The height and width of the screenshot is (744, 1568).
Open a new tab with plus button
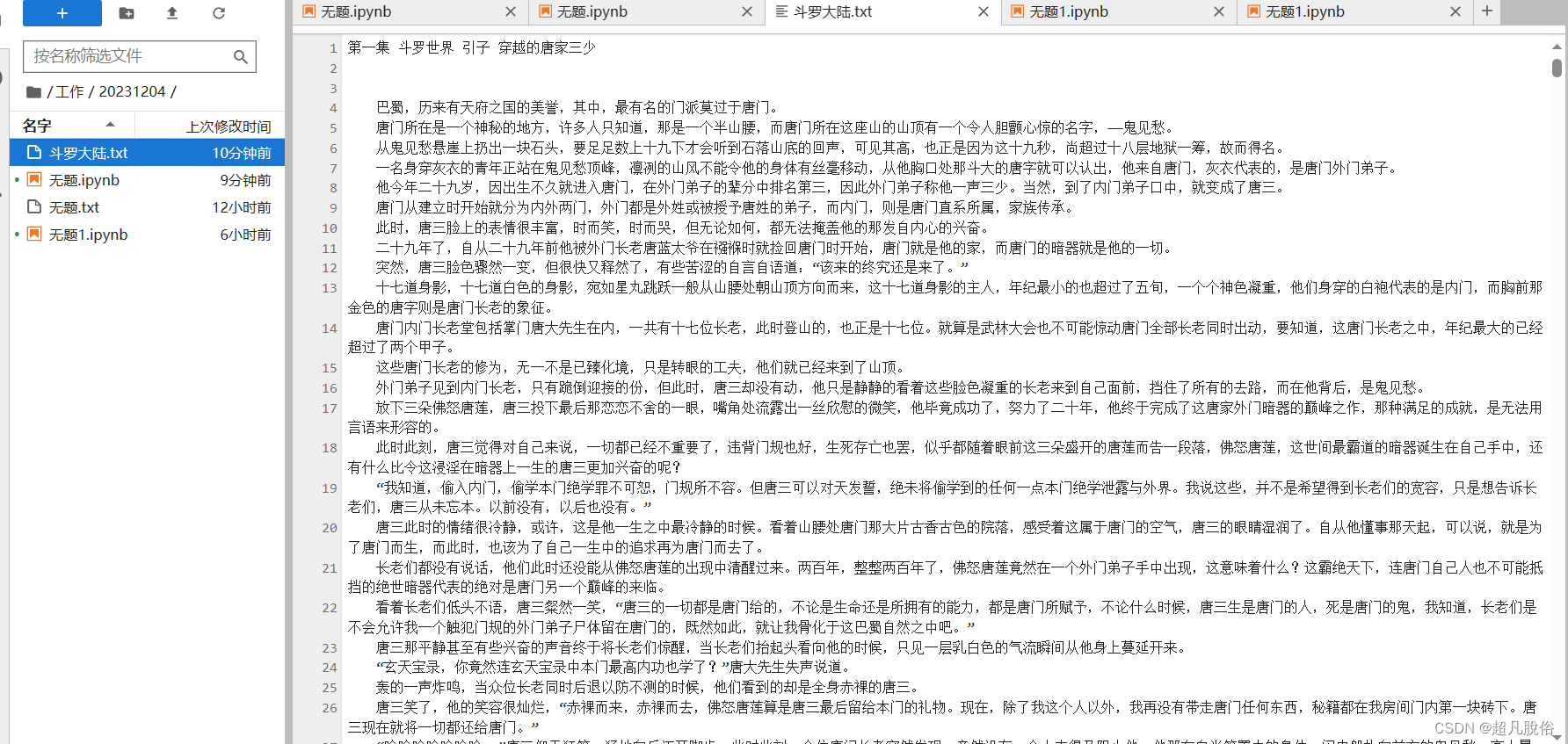tap(1487, 11)
